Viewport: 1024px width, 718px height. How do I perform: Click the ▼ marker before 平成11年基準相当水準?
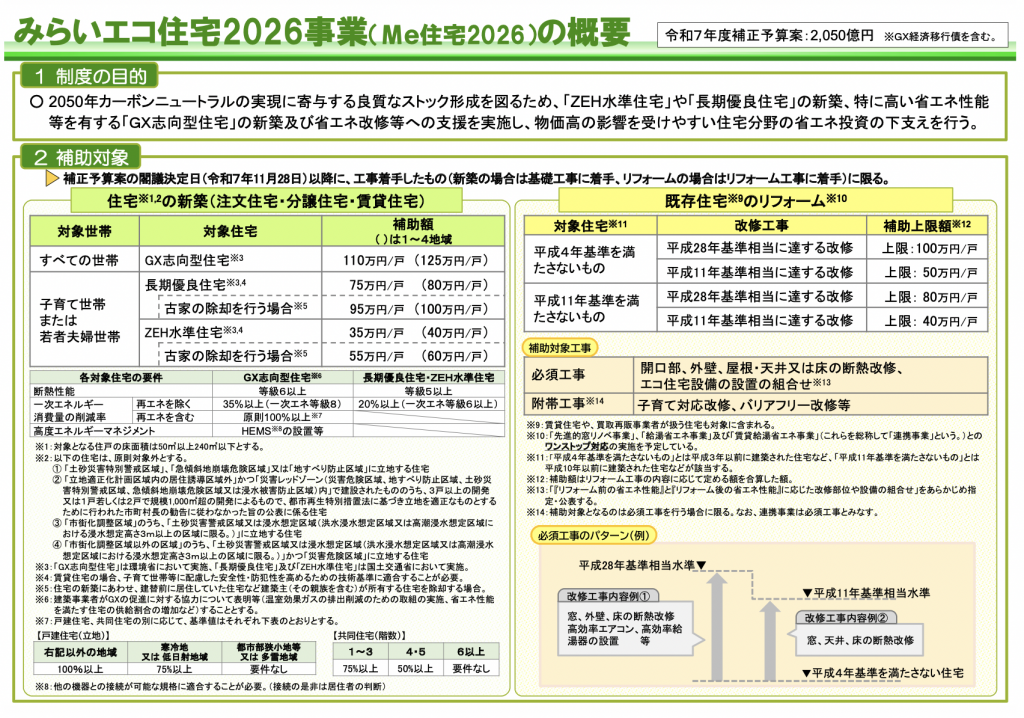806,592
